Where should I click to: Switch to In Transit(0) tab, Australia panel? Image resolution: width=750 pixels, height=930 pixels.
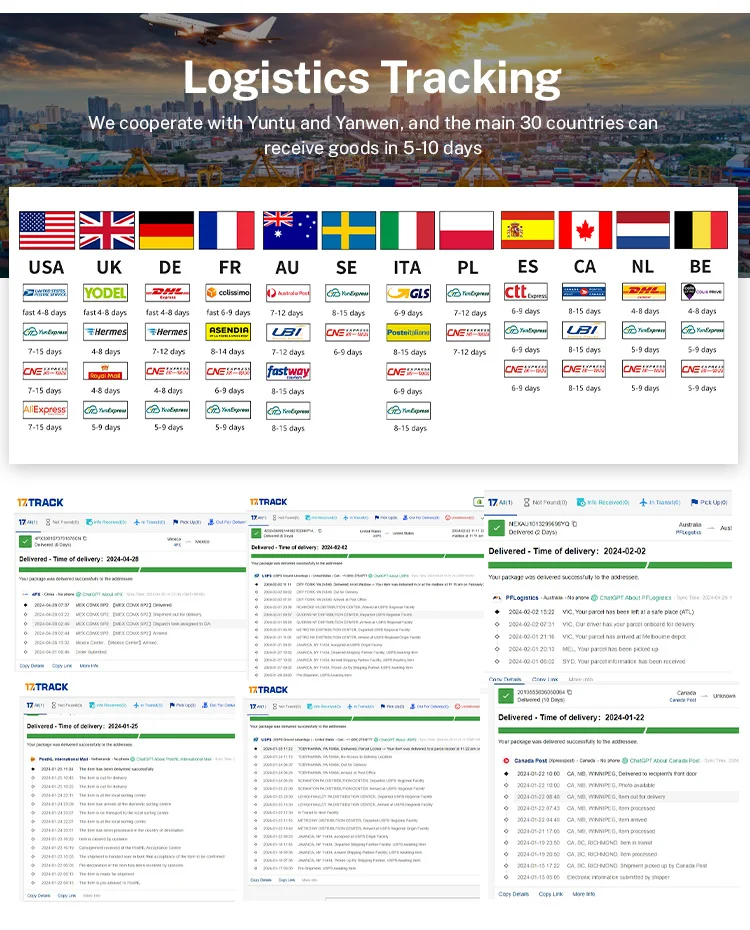pos(660,502)
